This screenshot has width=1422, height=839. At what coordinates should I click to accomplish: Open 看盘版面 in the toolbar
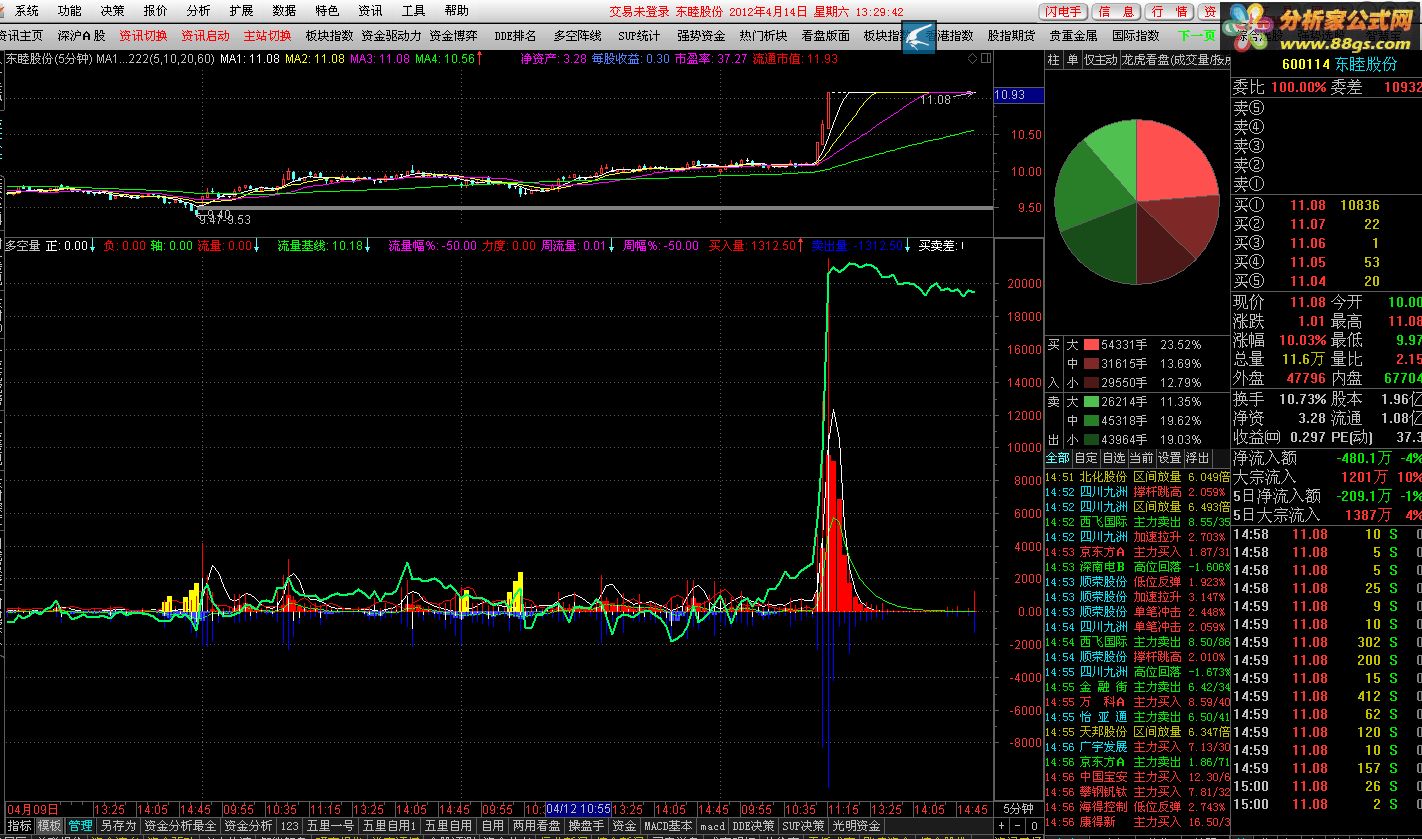pos(825,35)
